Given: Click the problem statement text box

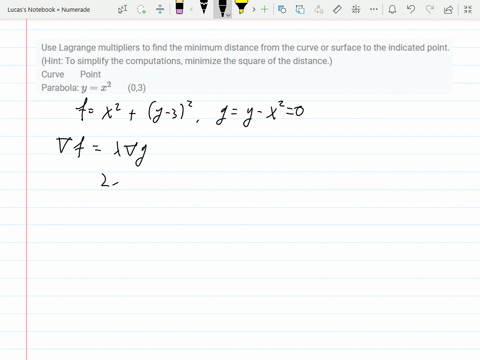Looking at the screenshot, I should (x=245, y=67).
